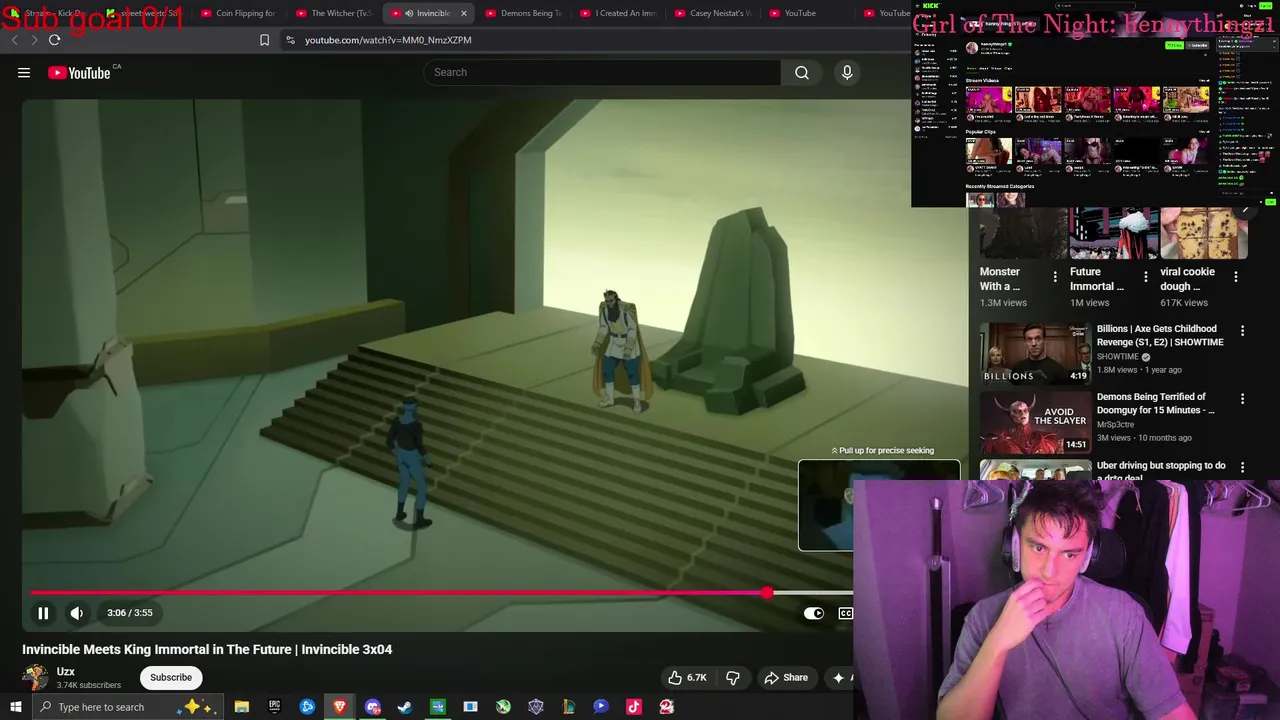Click the browser address bar URL
Image resolution: width=1280 pixels, height=720 pixels.
[x=388, y=40]
